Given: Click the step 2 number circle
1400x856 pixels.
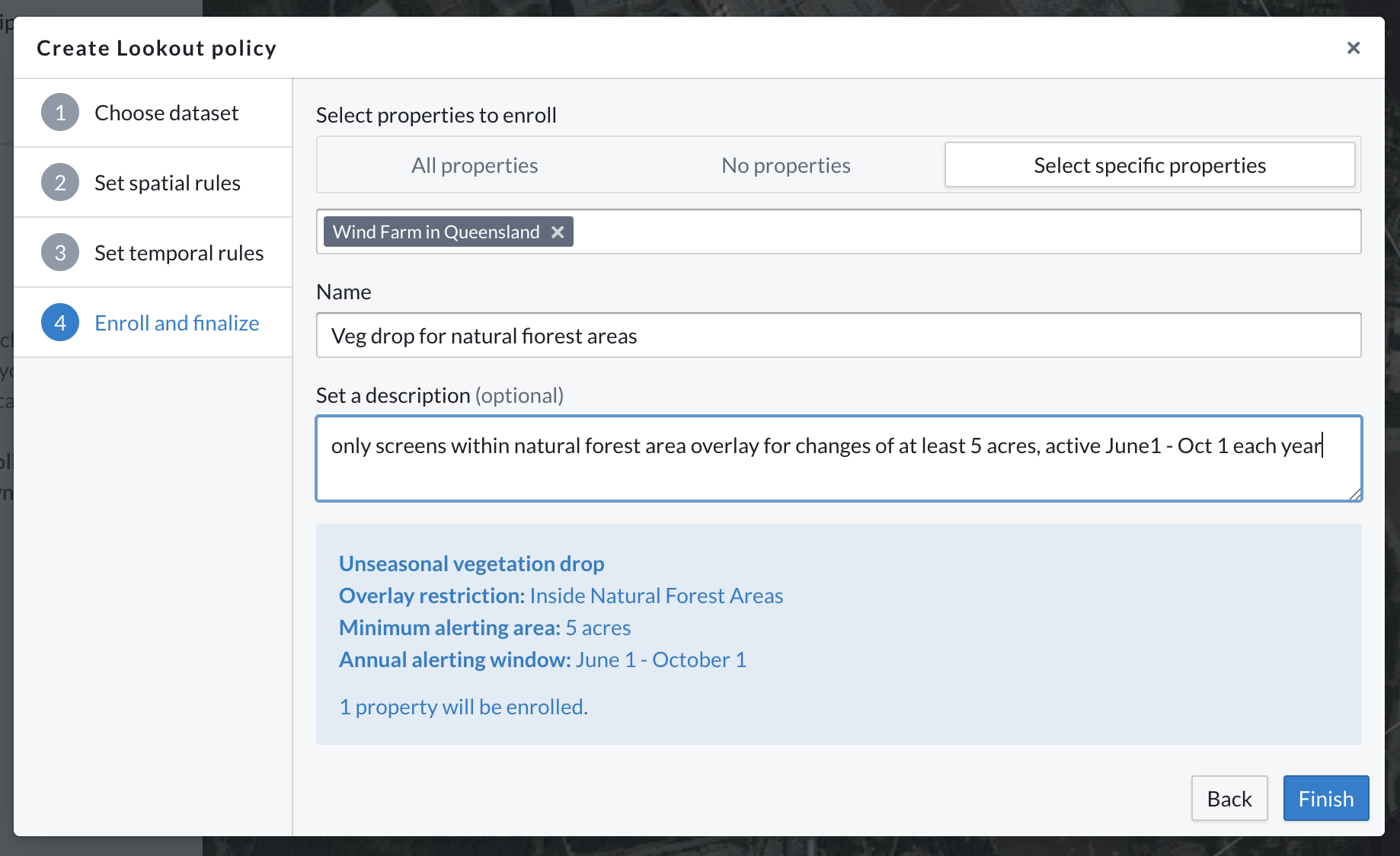Looking at the screenshot, I should (x=60, y=183).
